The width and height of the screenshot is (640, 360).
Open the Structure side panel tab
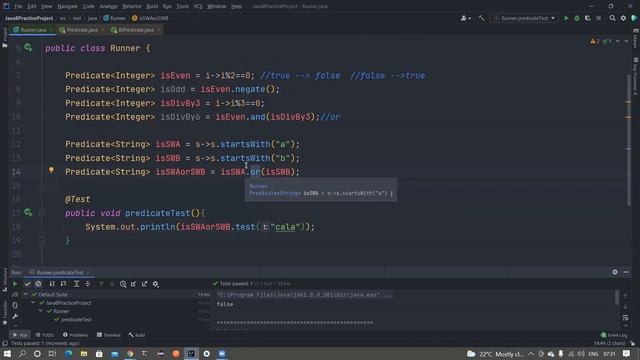(4, 279)
